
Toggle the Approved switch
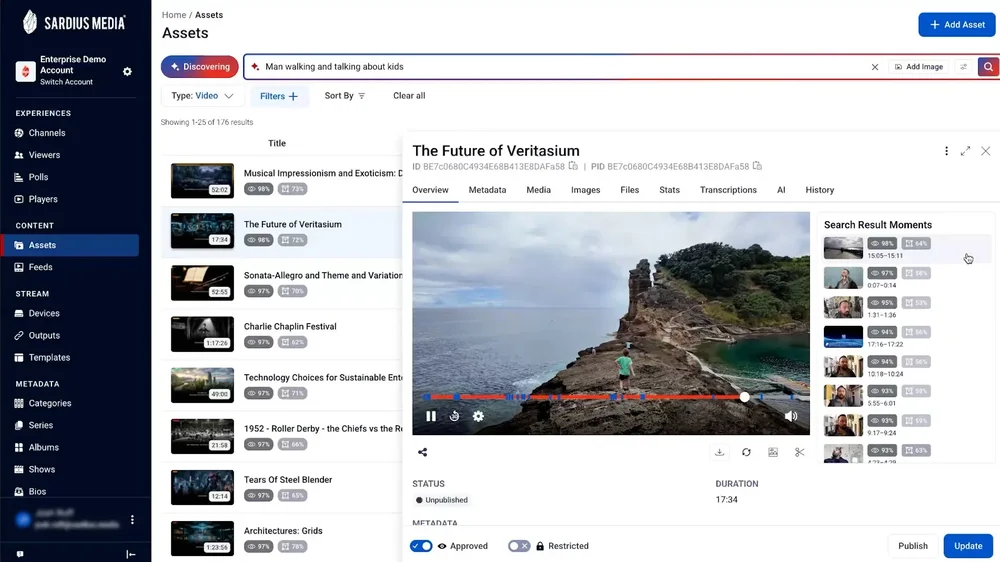(x=421, y=546)
